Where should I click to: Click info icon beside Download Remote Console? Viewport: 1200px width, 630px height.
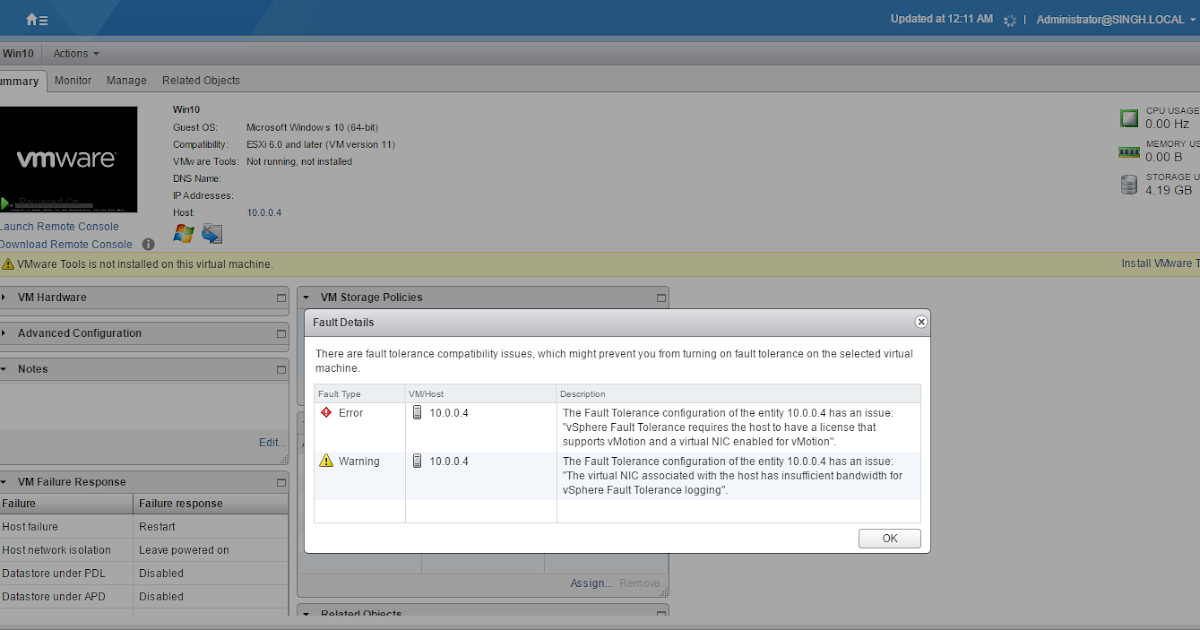147,243
